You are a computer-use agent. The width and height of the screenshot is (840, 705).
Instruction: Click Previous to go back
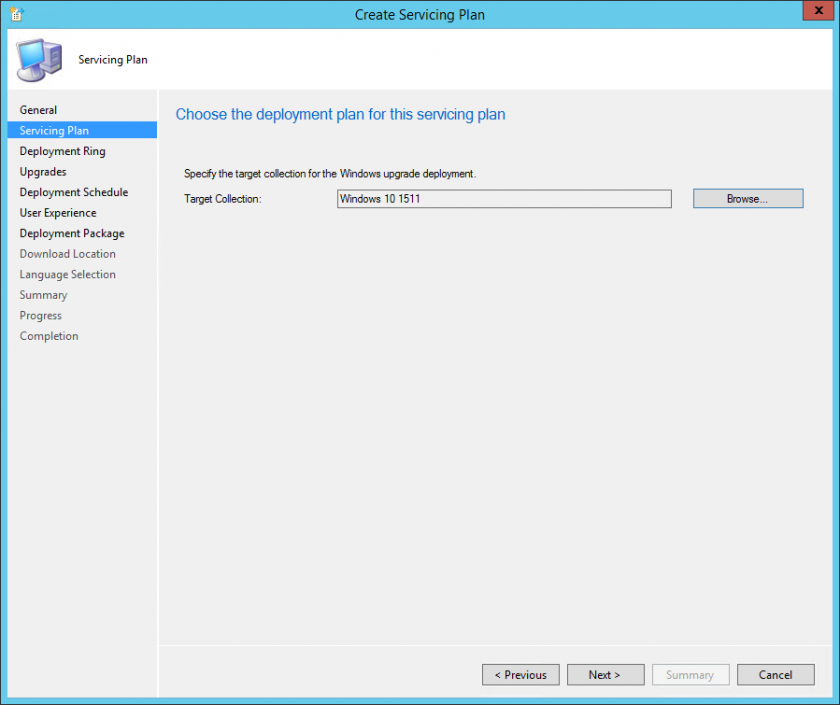[520, 674]
